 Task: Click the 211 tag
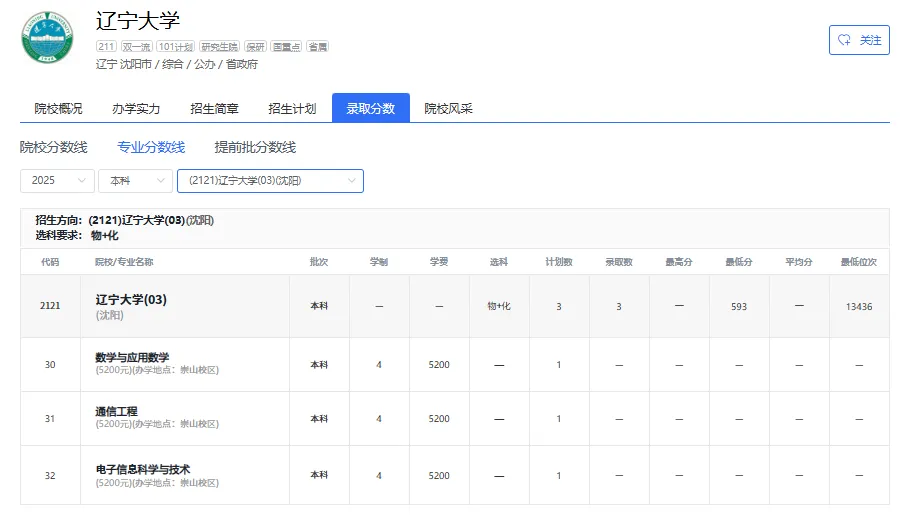[x=106, y=47]
